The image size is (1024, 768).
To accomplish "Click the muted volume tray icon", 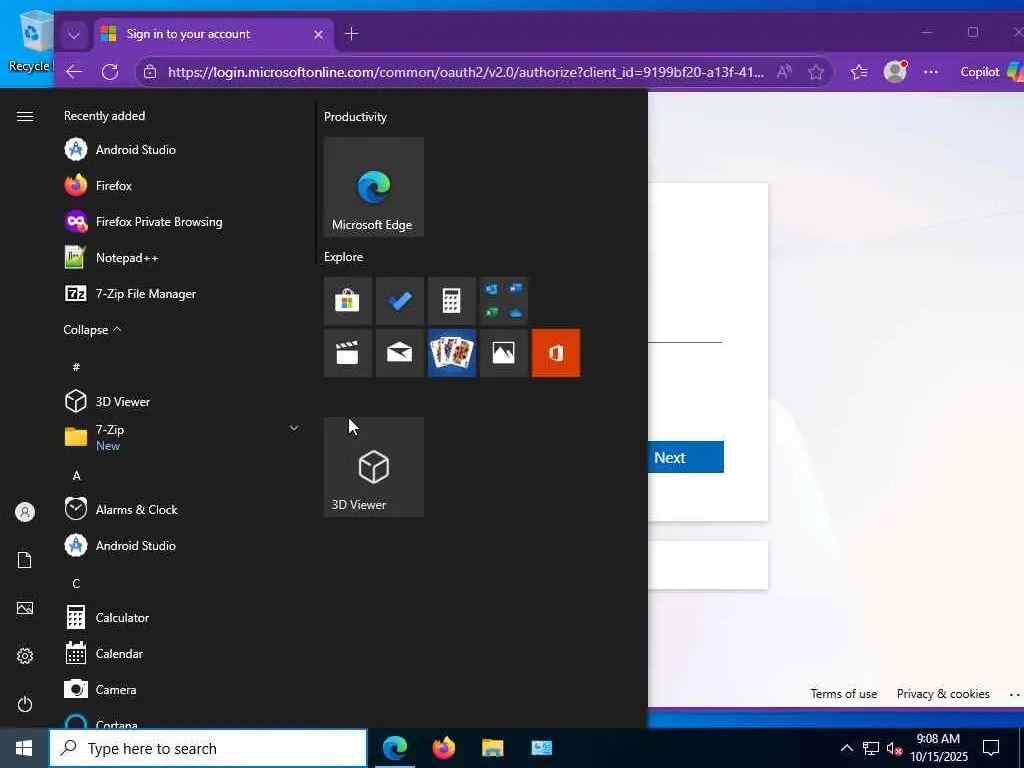I will click(x=894, y=748).
